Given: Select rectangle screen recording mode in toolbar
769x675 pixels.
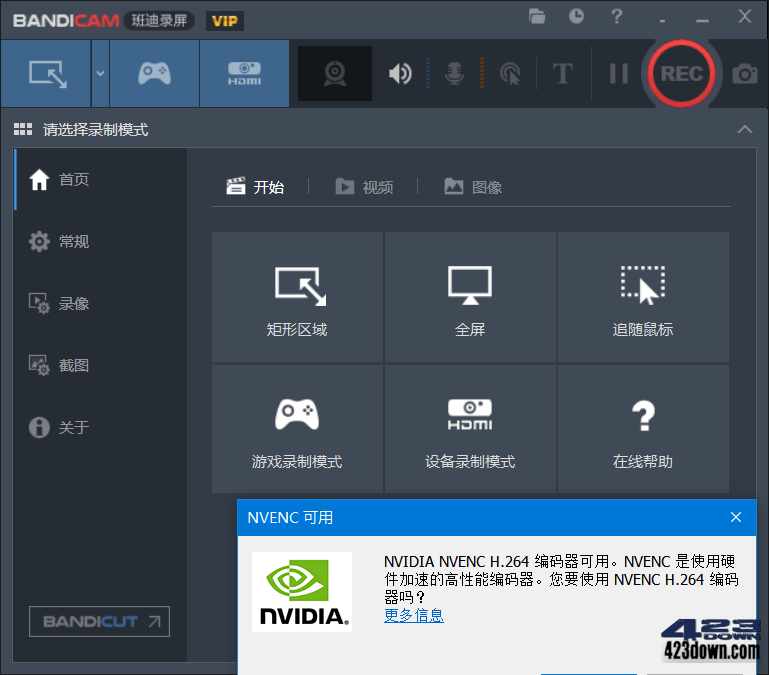Looking at the screenshot, I should (46, 74).
